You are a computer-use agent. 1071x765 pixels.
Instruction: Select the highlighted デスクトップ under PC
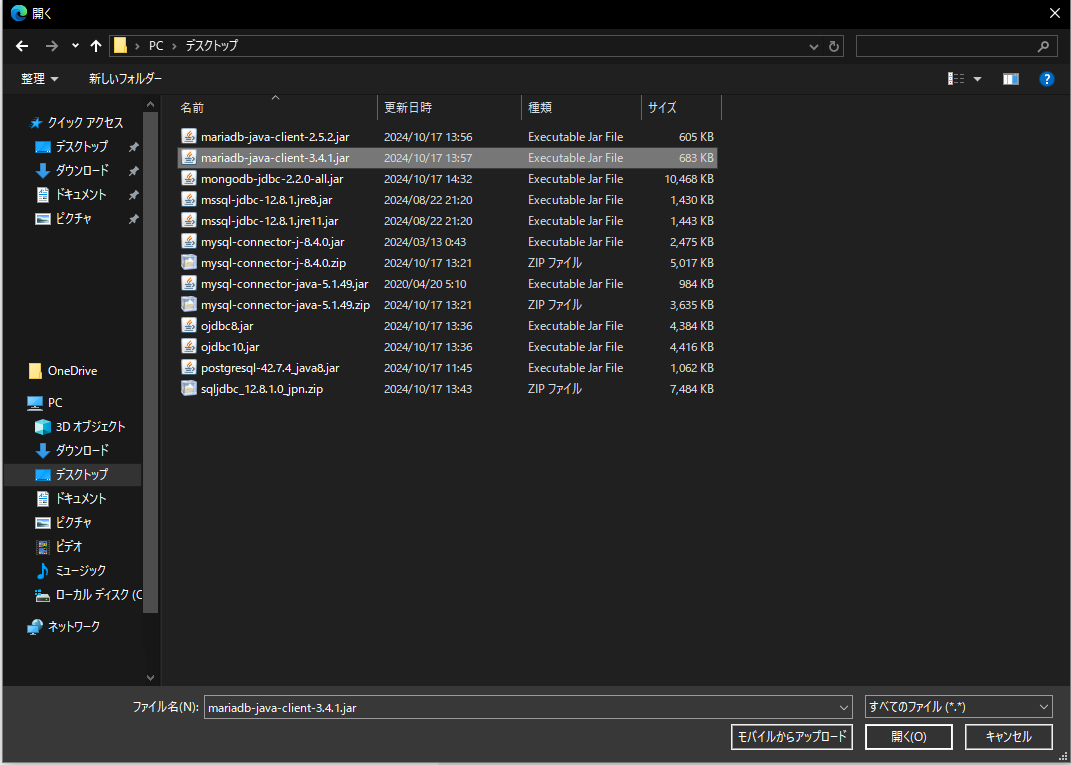[72, 475]
